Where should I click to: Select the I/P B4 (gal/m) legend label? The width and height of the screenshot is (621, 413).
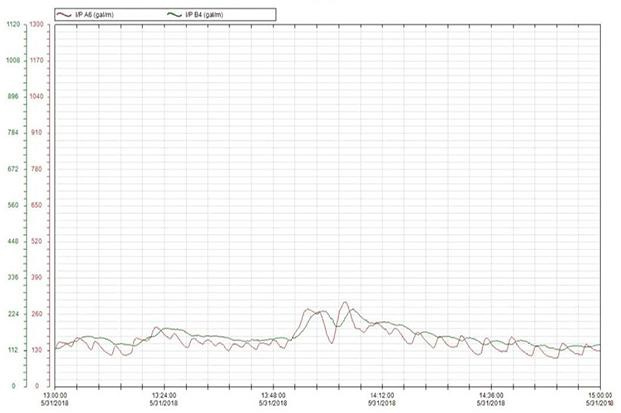pyautogui.click(x=204, y=15)
